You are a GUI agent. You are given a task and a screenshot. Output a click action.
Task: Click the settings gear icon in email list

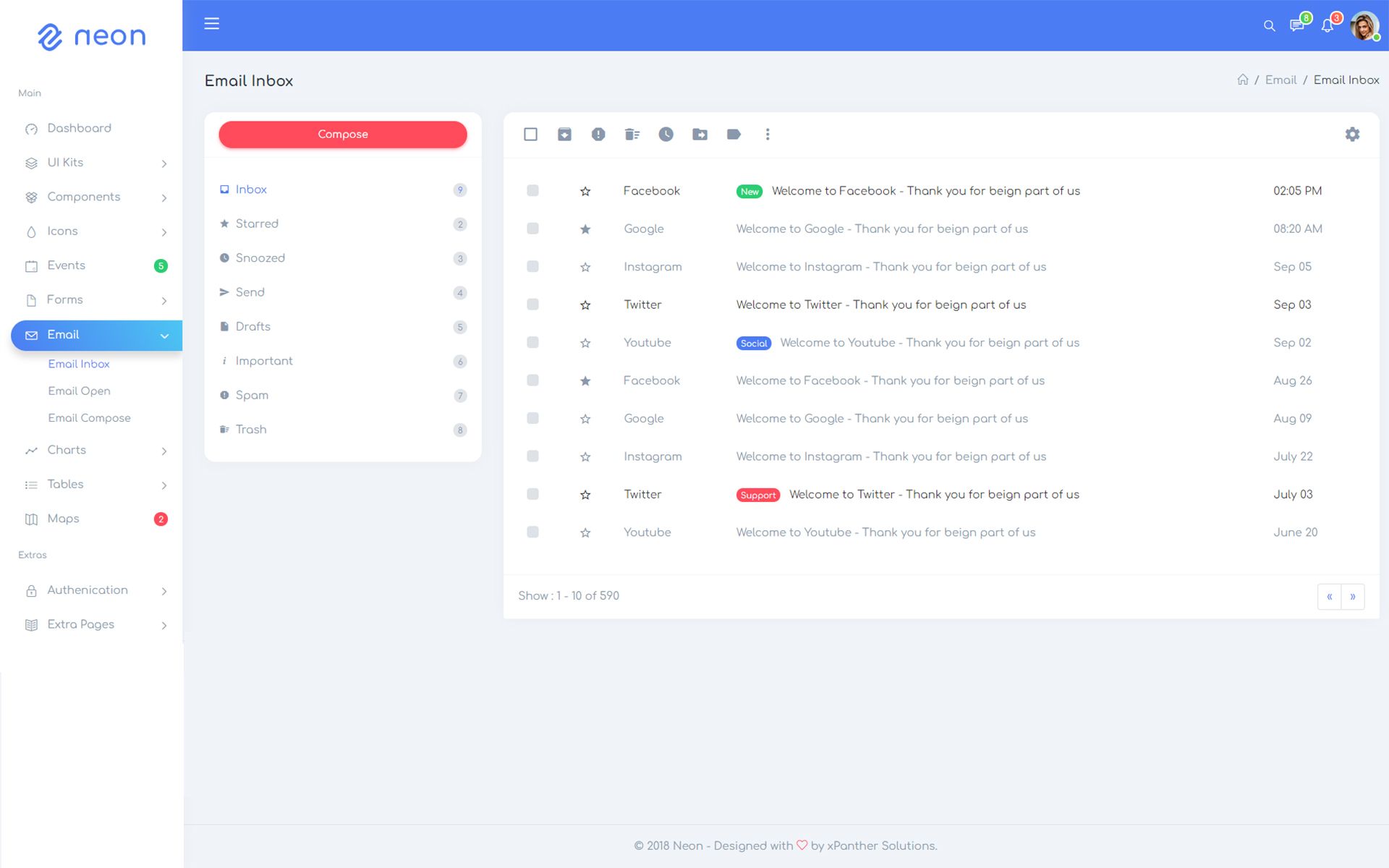[x=1353, y=134]
